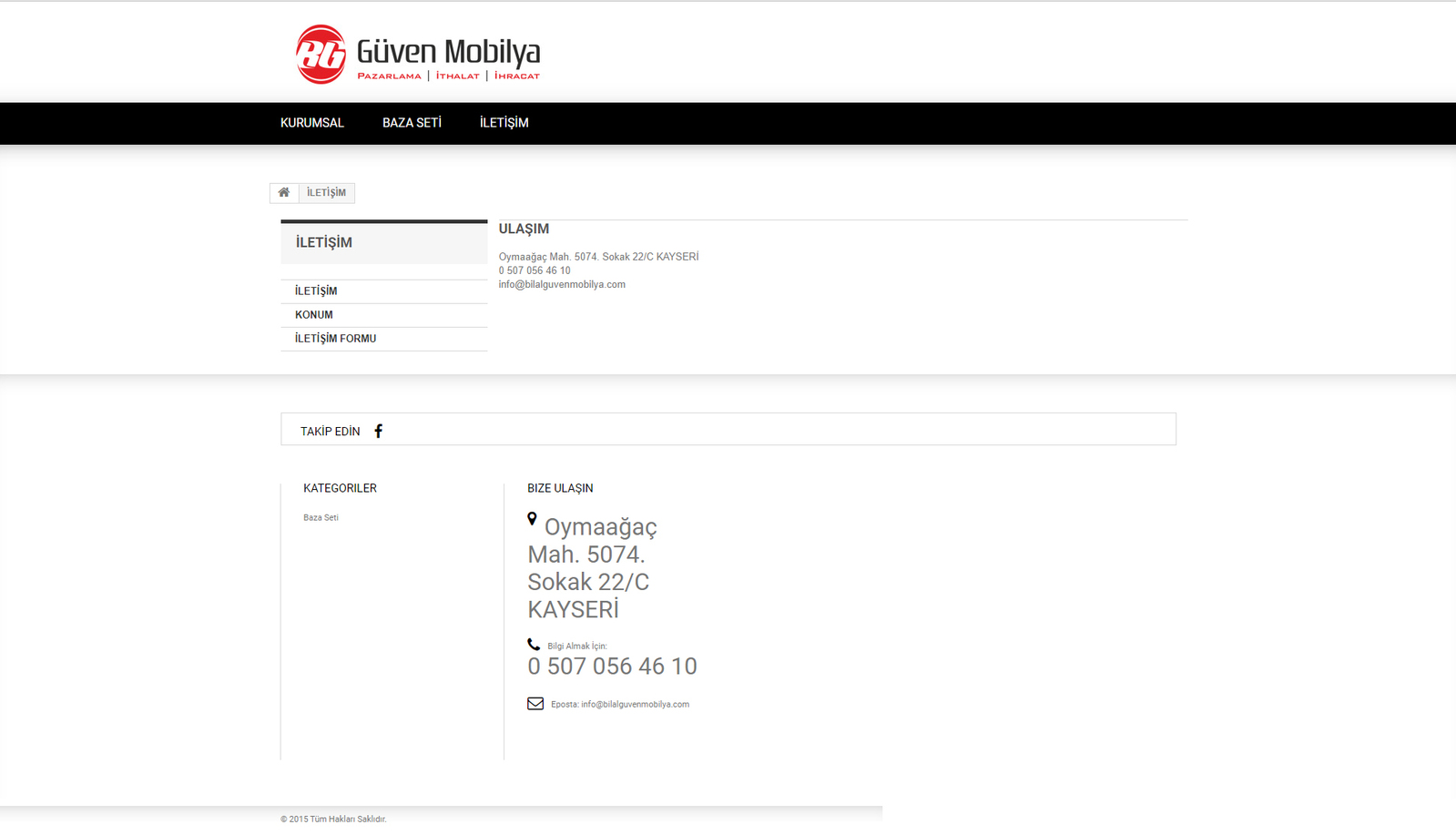Click the İLETİŞİM sidebar panel header
This screenshot has width=1456, height=835.
coord(384,243)
